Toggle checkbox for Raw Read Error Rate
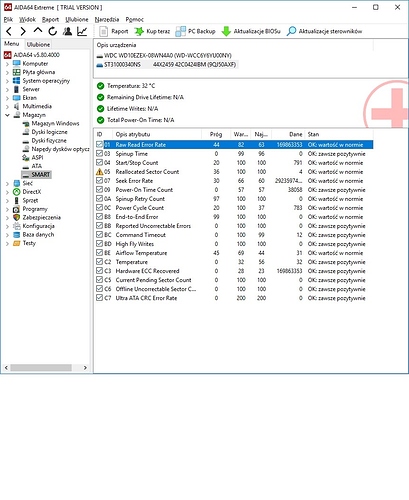Screen dimensions: 409x500 tap(99, 144)
